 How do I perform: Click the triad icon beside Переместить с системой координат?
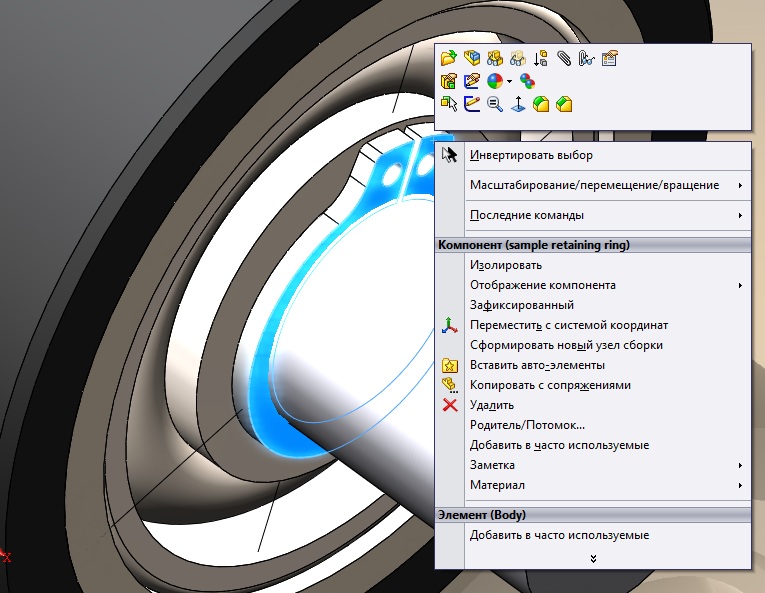pos(449,325)
